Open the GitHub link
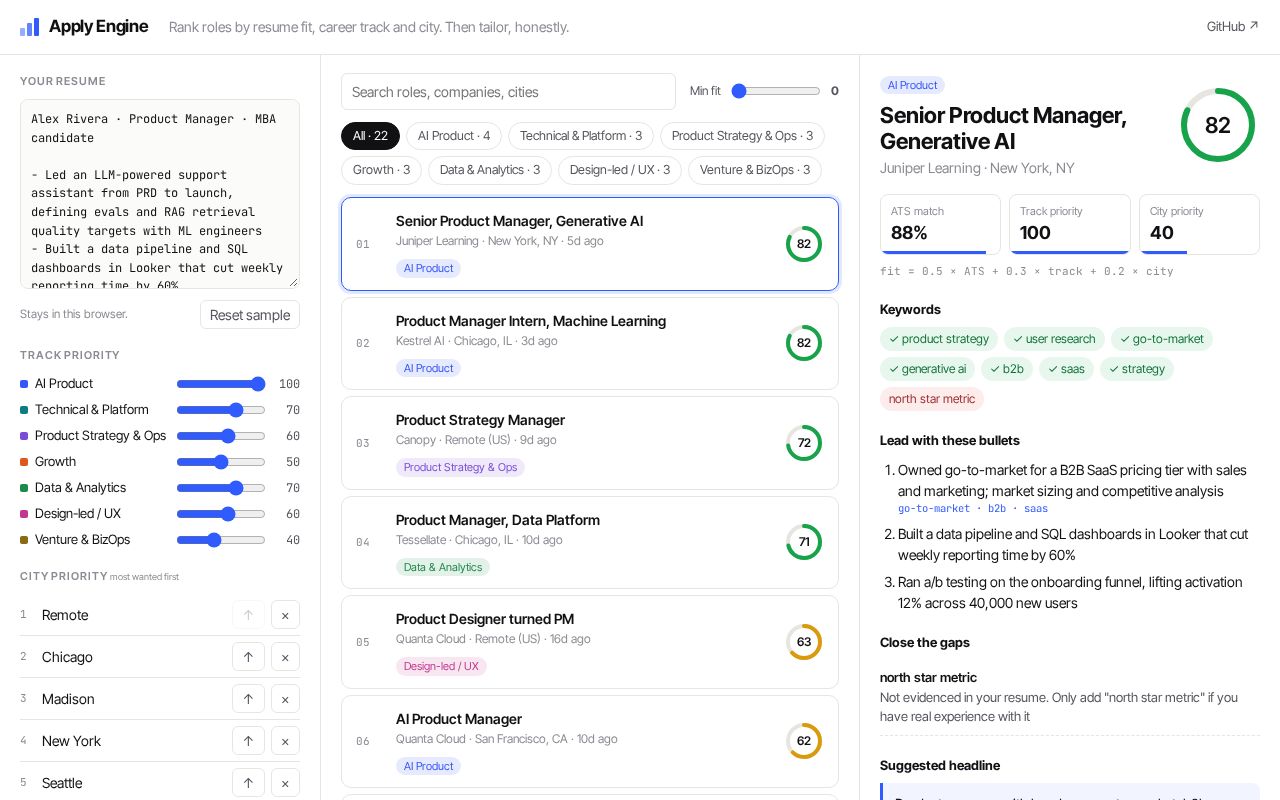The image size is (1280, 800). 1233,27
